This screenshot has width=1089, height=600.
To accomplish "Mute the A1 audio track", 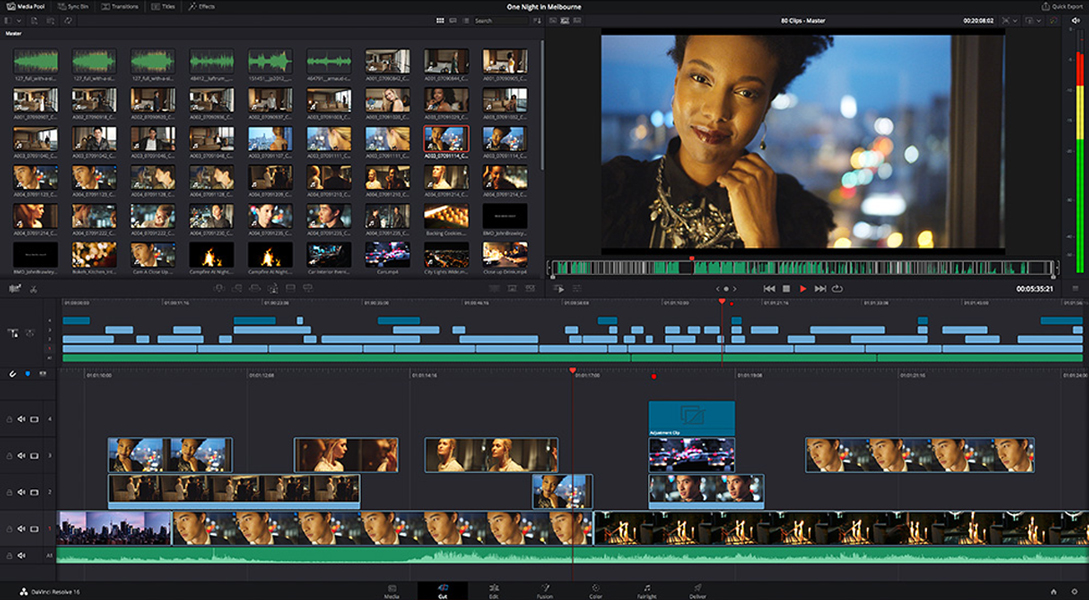I will (21, 556).
